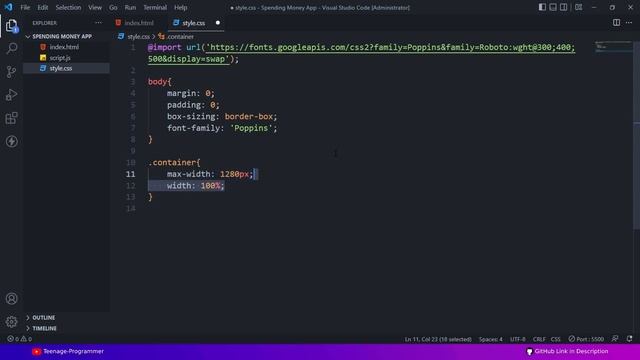Image resolution: width=640 pixels, height=360 pixels.
Task: Click the minimap preview
Action: (613, 46)
